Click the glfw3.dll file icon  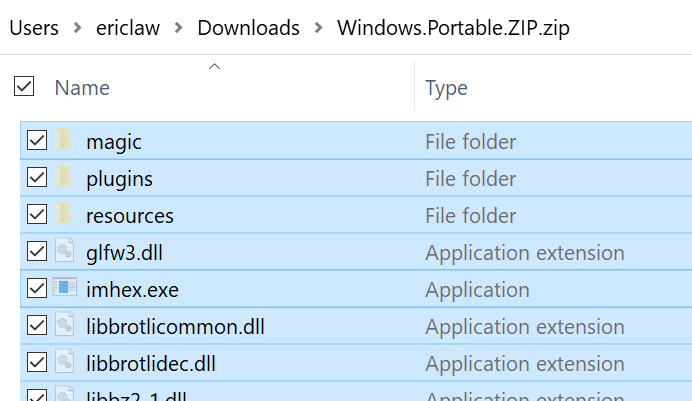(x=64, y=251)
